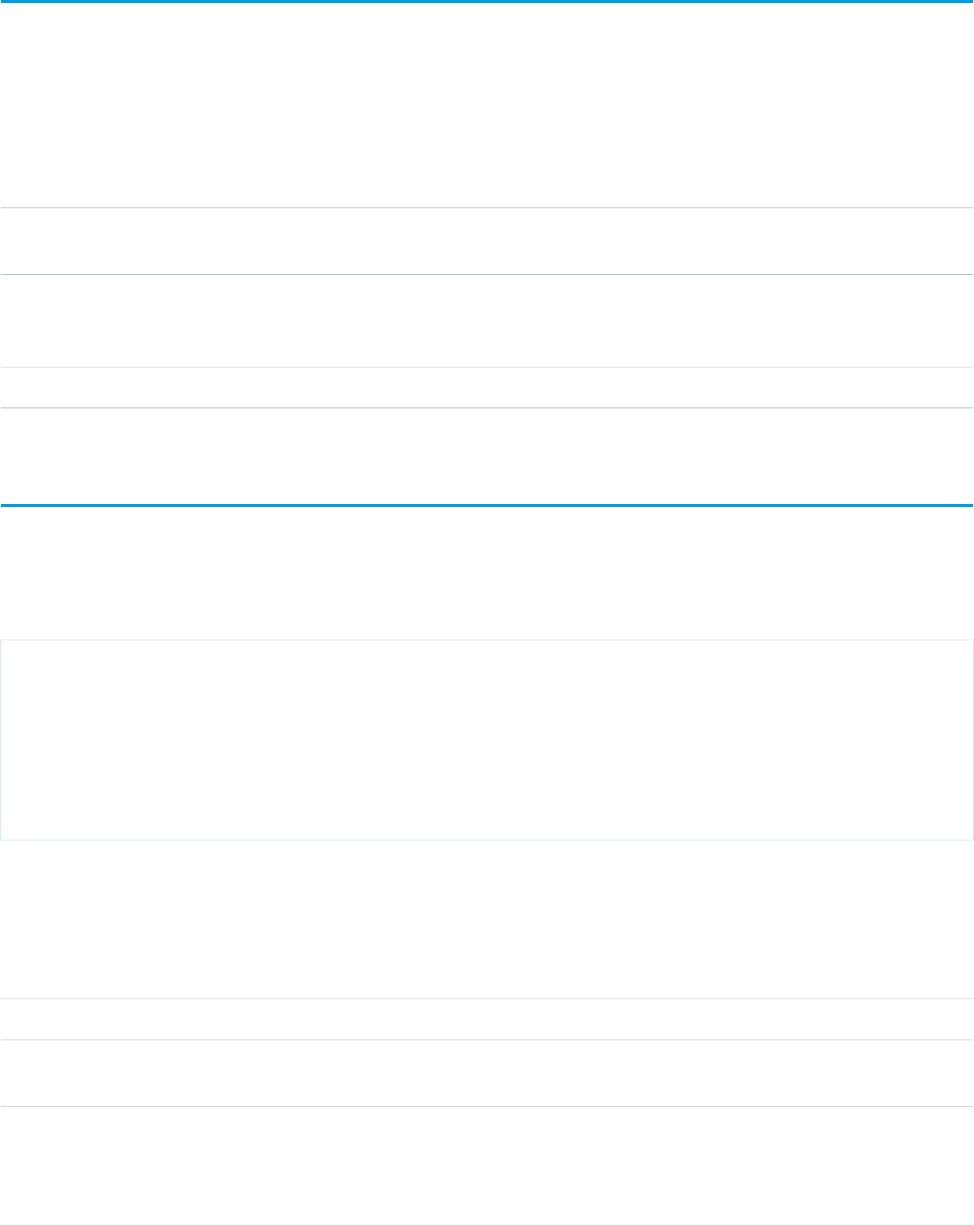
Task: Click the fourth gray divider in the upper table
Action: (x=487, y=407)
